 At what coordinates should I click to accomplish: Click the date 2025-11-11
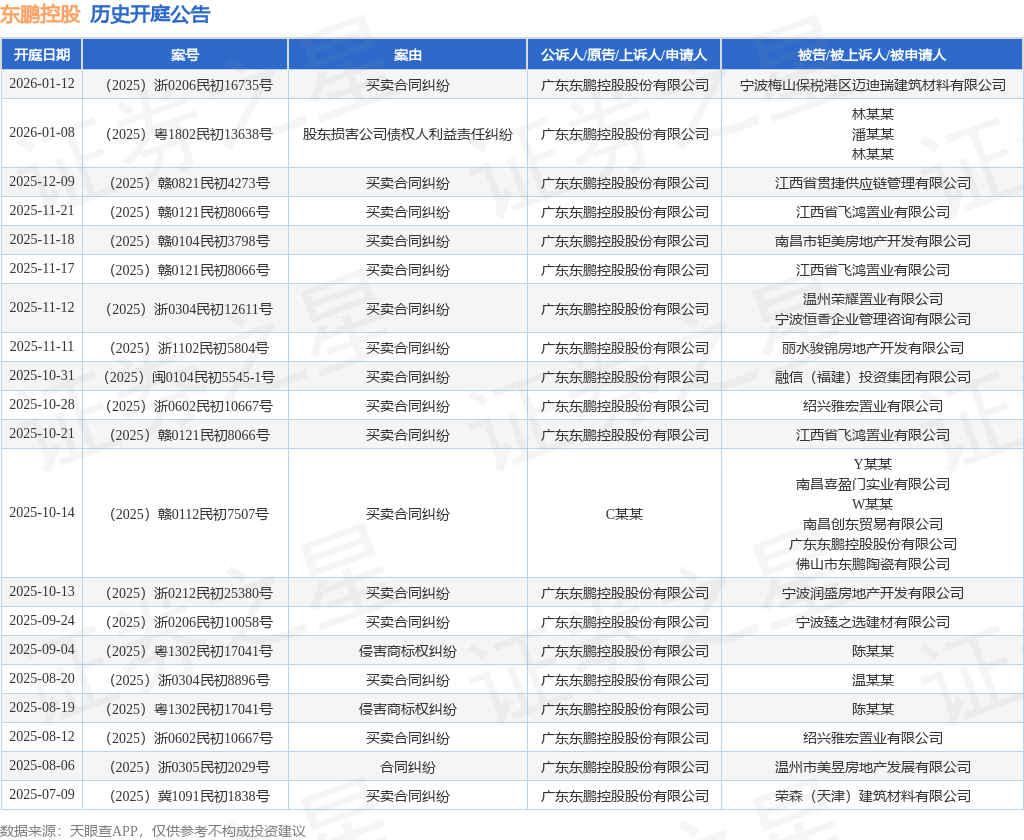[x=42, y=347]
